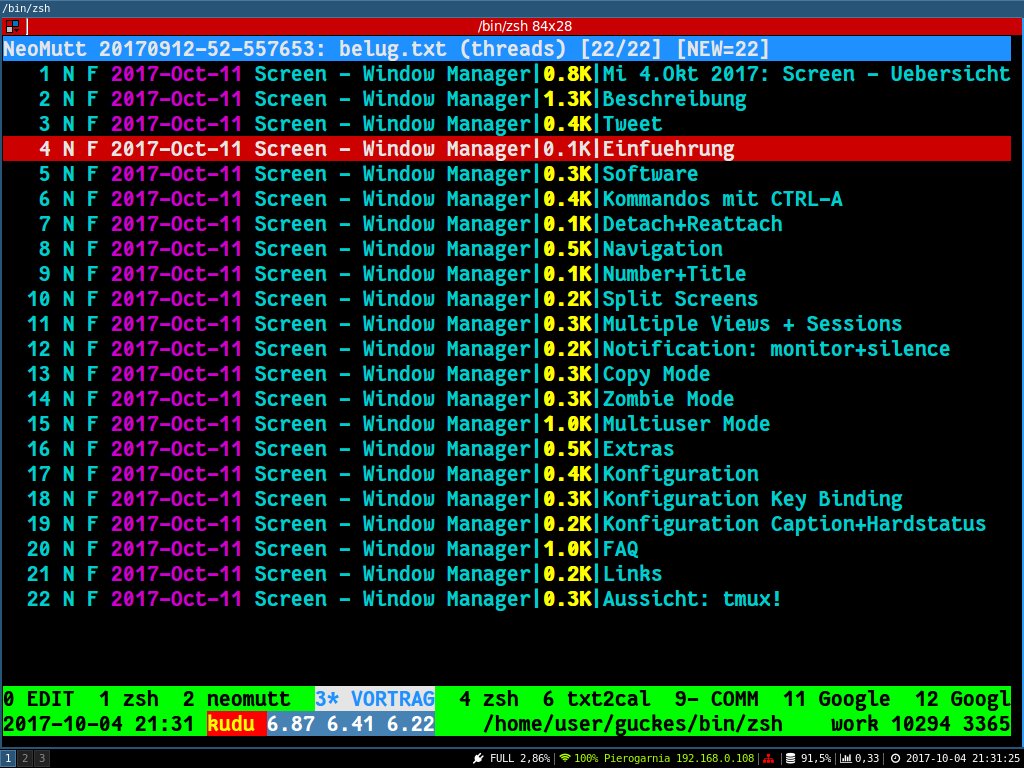Screen dimensions: 1024x768
Task: Click the NeoMutt belug.txt status line
Action: click(506, 49)
